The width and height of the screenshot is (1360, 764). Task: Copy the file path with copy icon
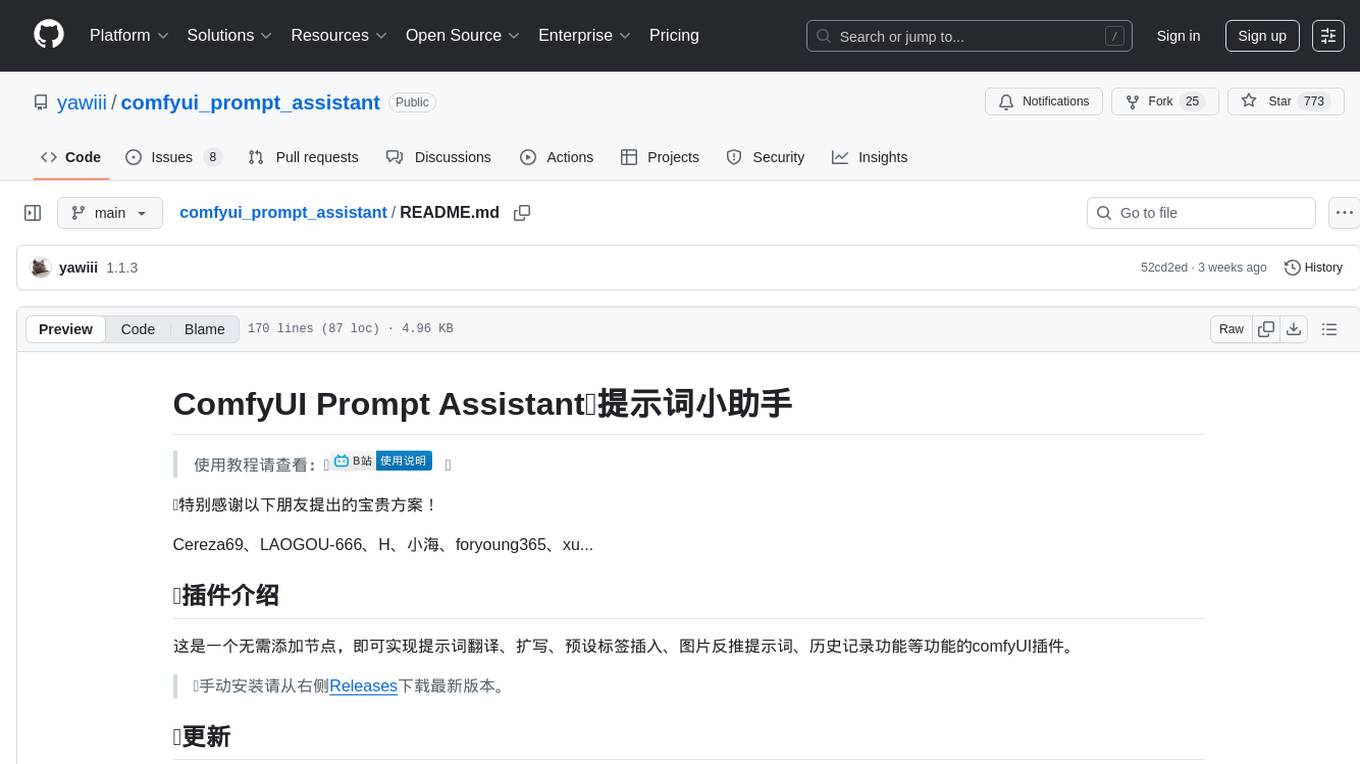(x=522, y=212)
